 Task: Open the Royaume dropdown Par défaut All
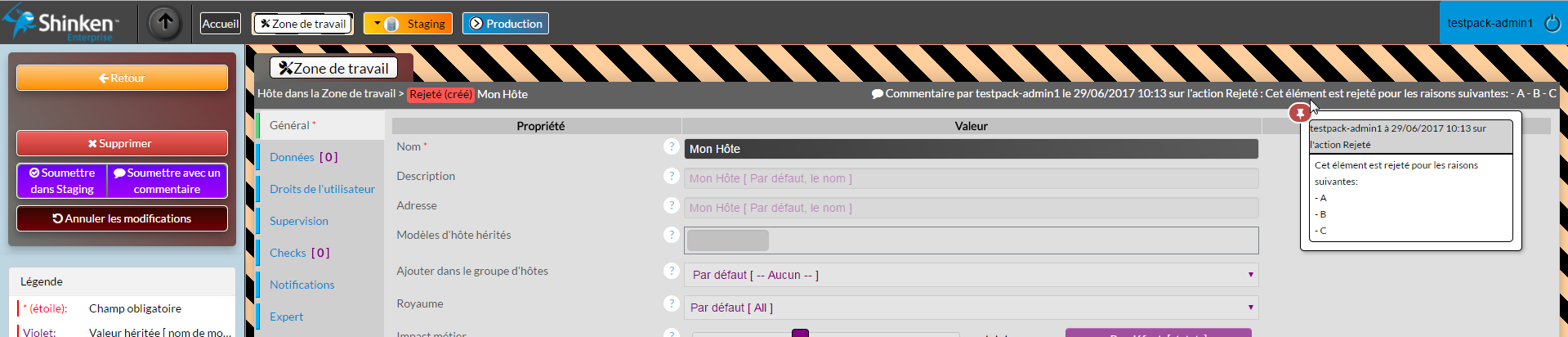[x=971, y=308]
